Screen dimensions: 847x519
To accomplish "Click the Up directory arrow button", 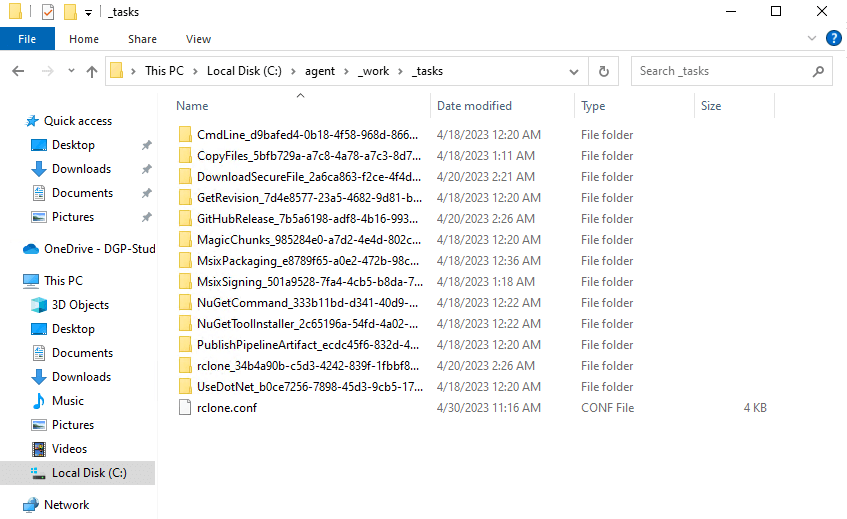I will coord(92,72).
